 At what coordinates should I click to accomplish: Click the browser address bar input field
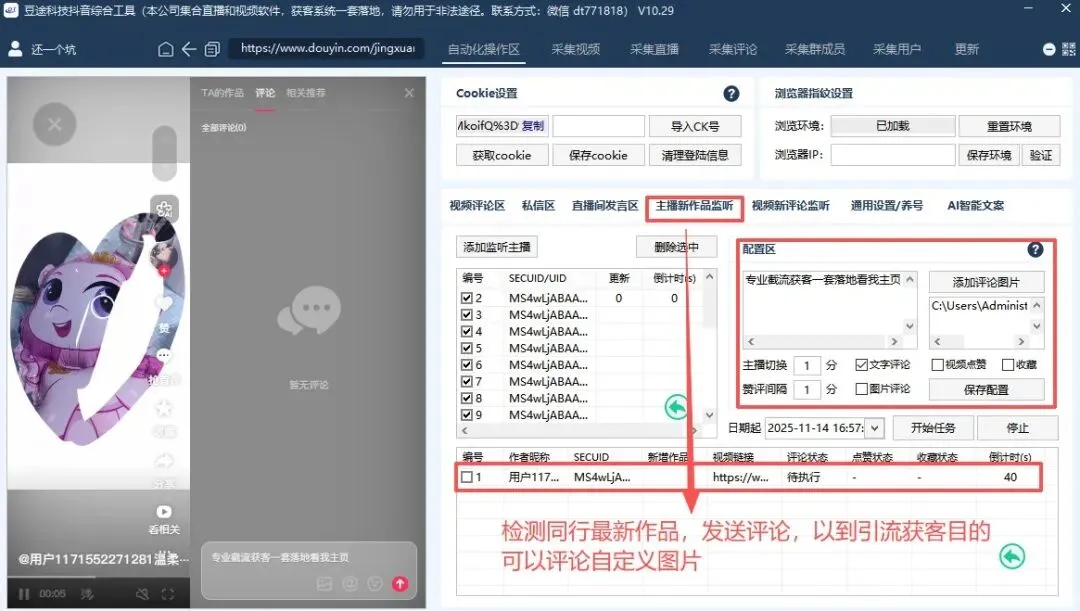325,47
